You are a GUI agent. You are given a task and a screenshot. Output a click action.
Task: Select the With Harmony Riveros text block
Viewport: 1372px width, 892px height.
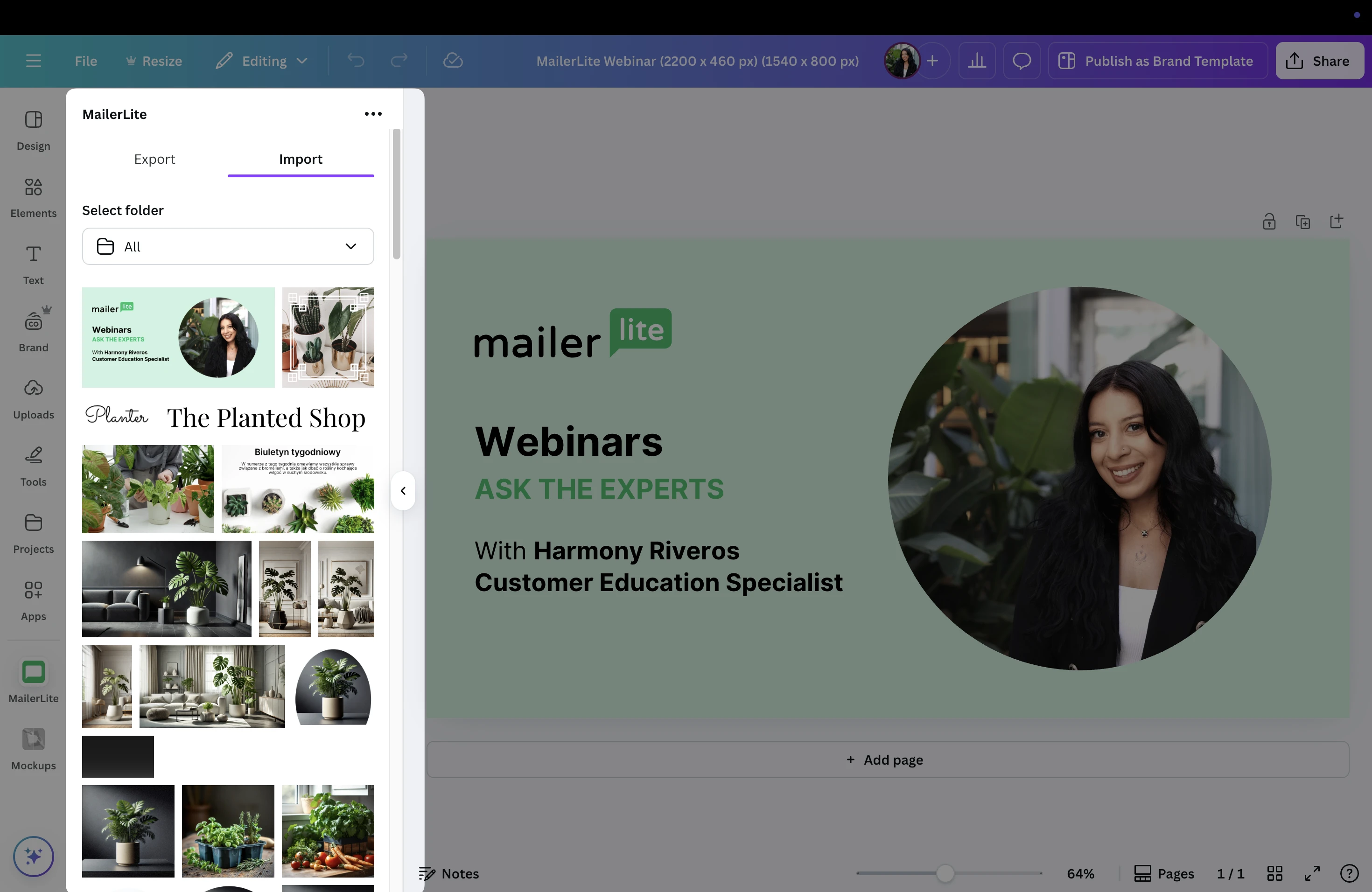pos(658,566)
